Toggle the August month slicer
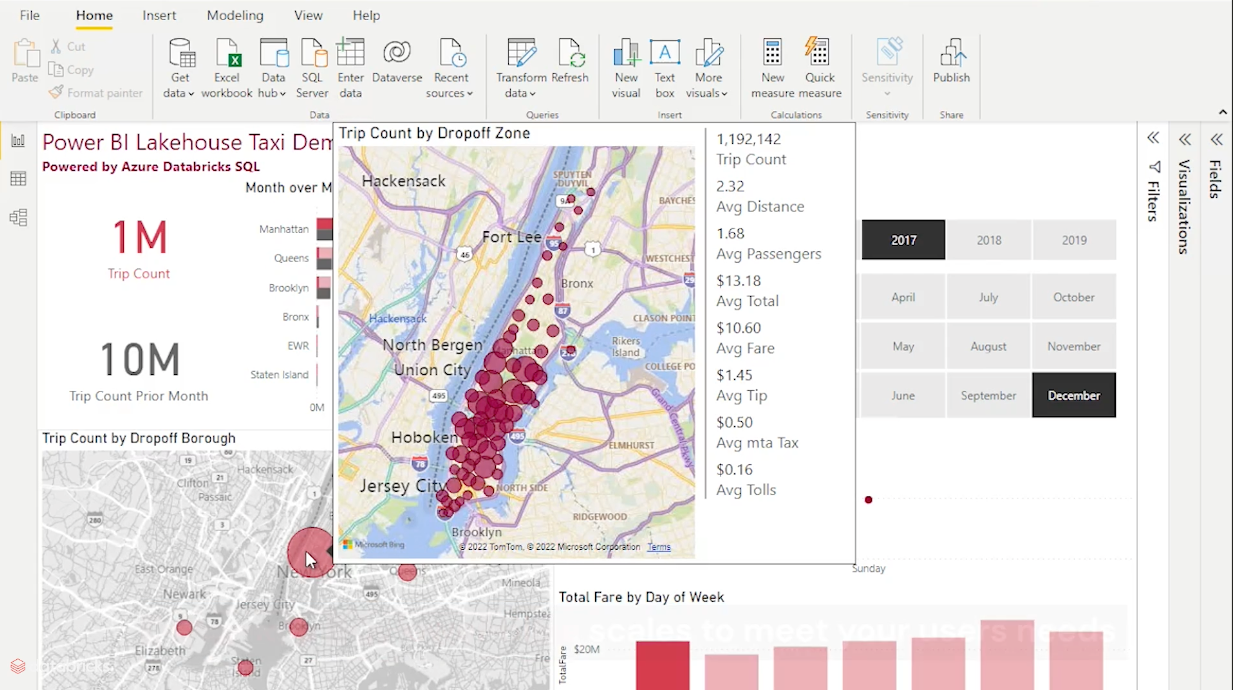The image size is (1234, 690). pyautogui.click(x=989, y=346)
